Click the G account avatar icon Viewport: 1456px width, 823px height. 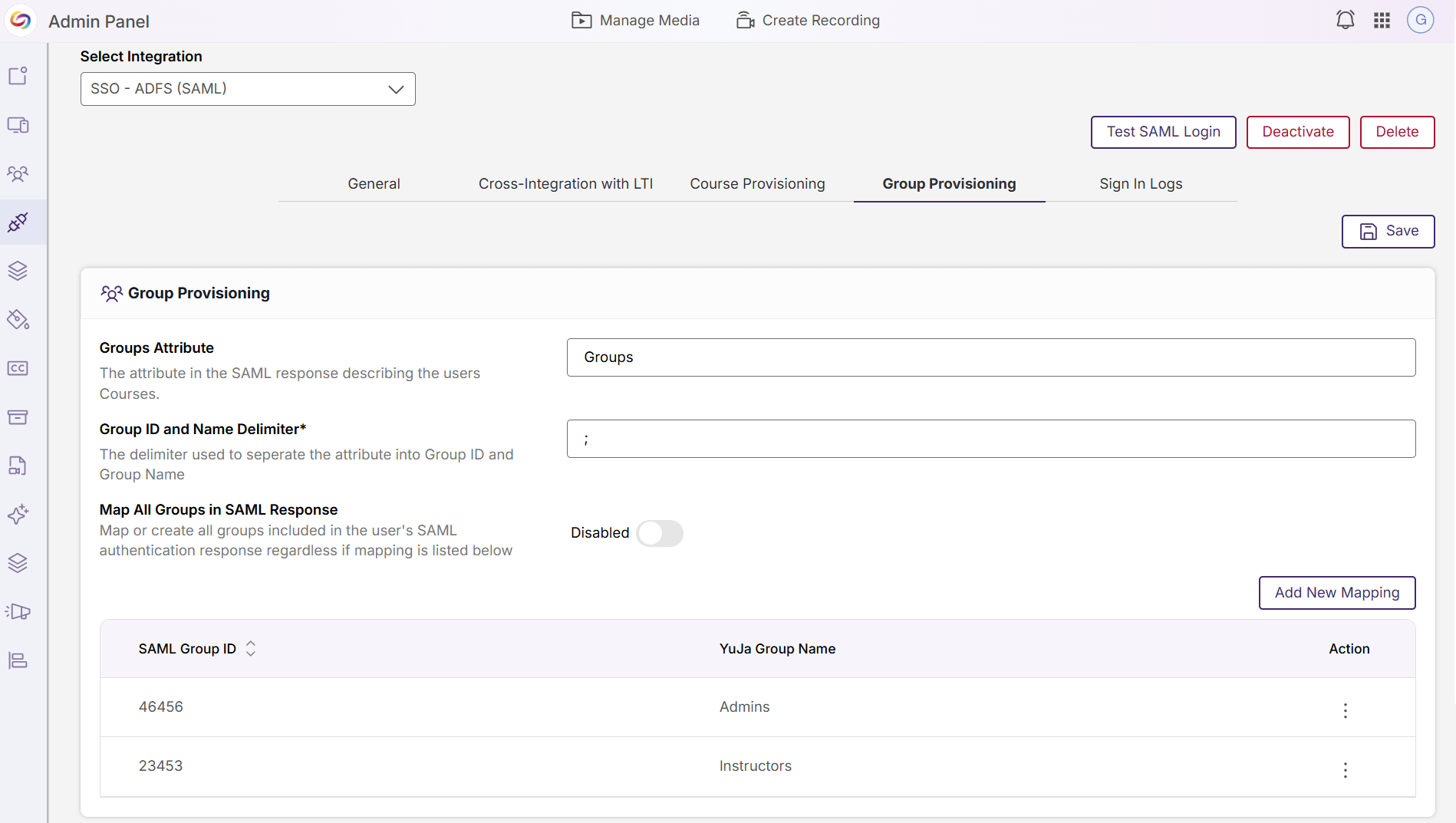coord(1421,20)
